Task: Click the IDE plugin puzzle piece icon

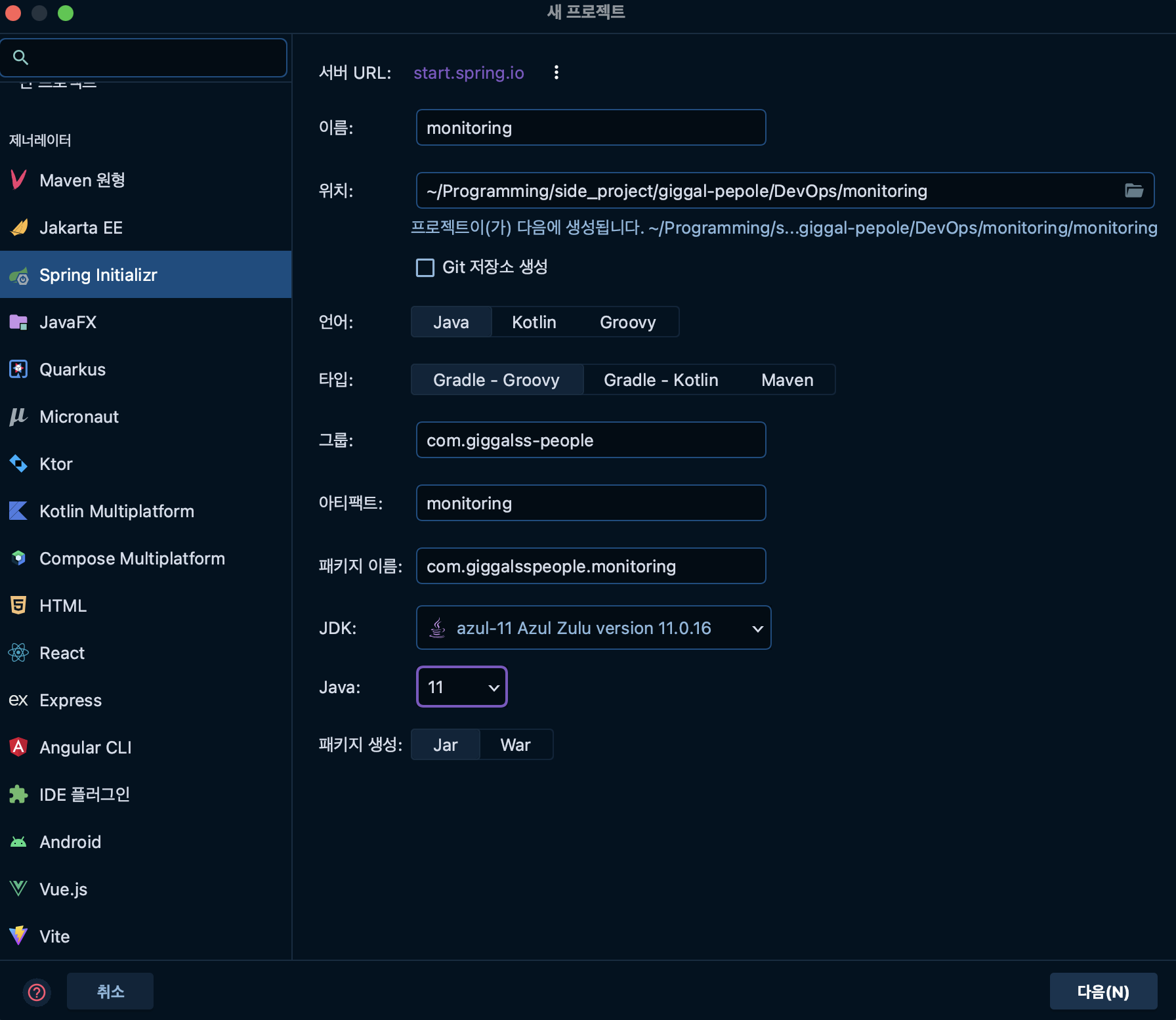Action: (x=18, y=795)
